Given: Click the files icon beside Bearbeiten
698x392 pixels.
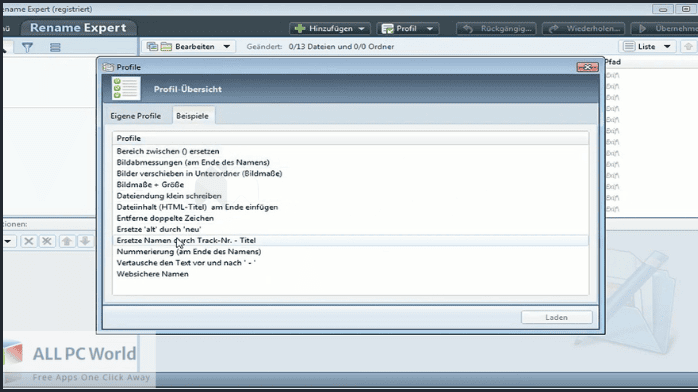Looking at the screenshot, I should tap(152, 46).
